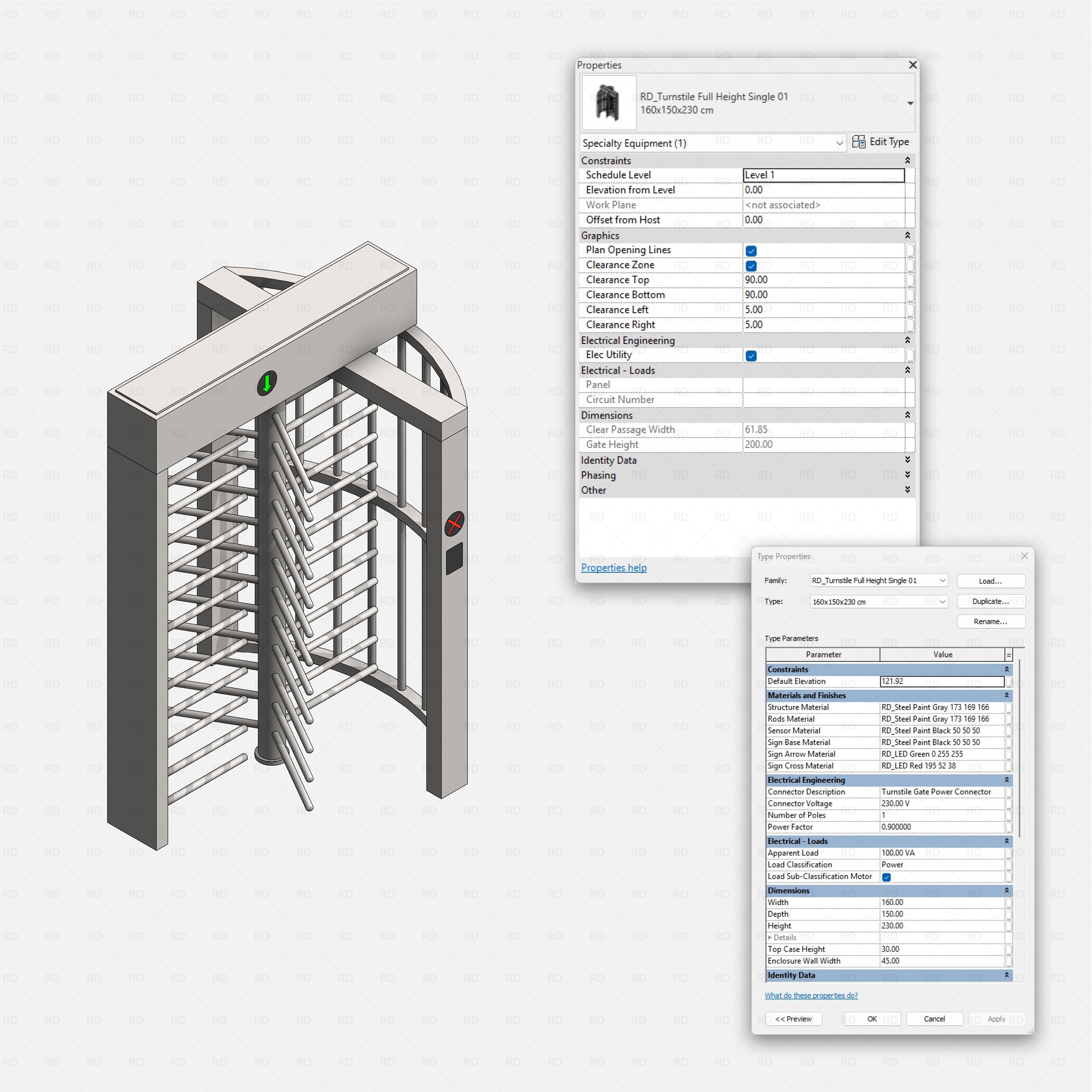The width and height of the screenshot is (1092, 1092).
Task: Click the Clearance Right value 5.00
Action: 823,325
